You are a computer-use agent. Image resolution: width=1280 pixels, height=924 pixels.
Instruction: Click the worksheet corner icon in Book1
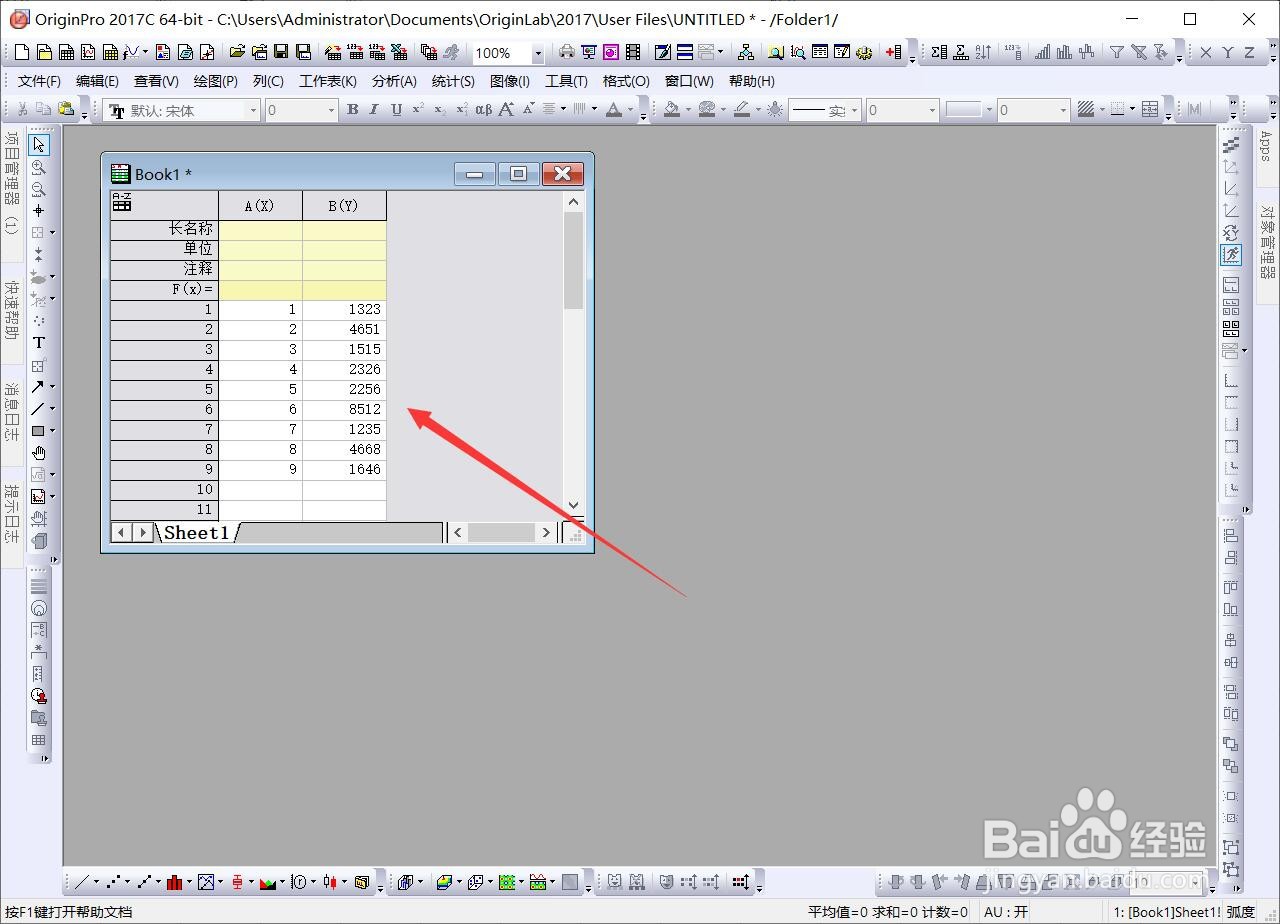[122, 203]
